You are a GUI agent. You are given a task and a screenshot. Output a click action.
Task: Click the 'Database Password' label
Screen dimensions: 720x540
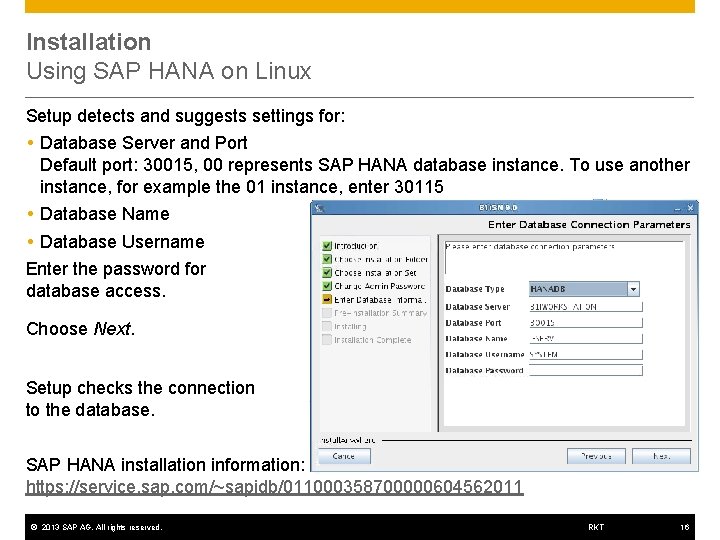tap(484, 371)
